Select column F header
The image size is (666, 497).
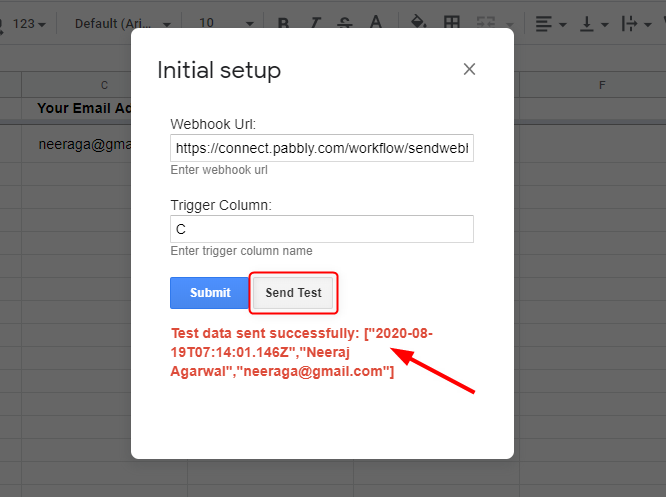[601, 85]
